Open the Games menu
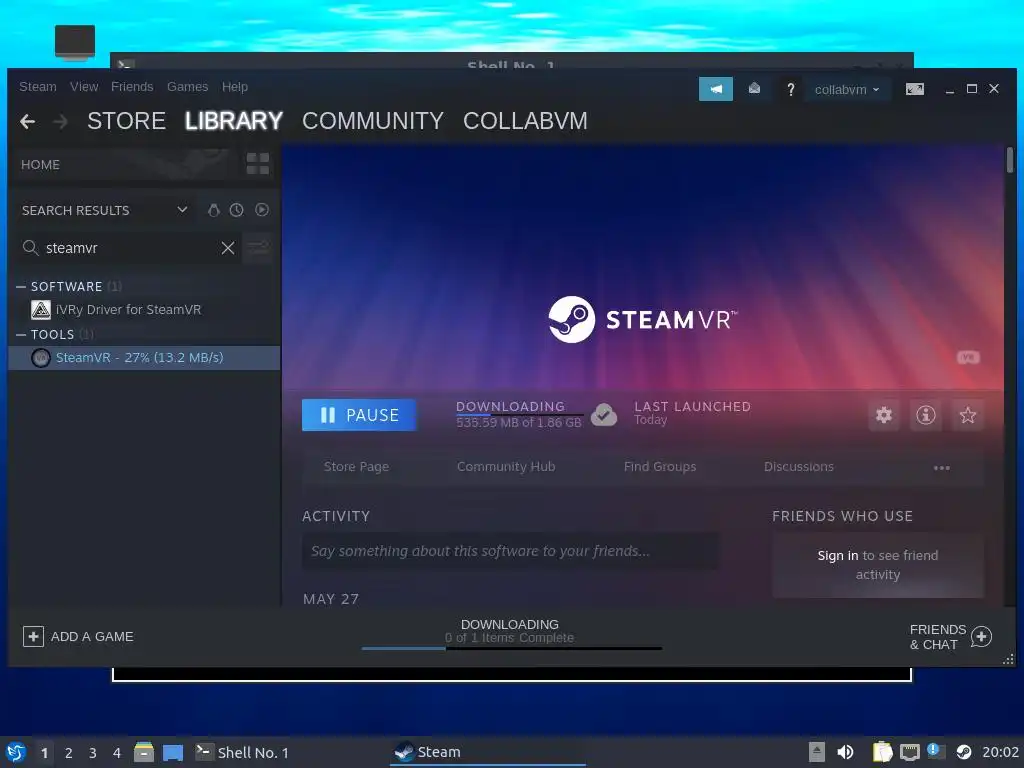The width and height of the screenshot is (1024, 768). [x=187, y=87]
